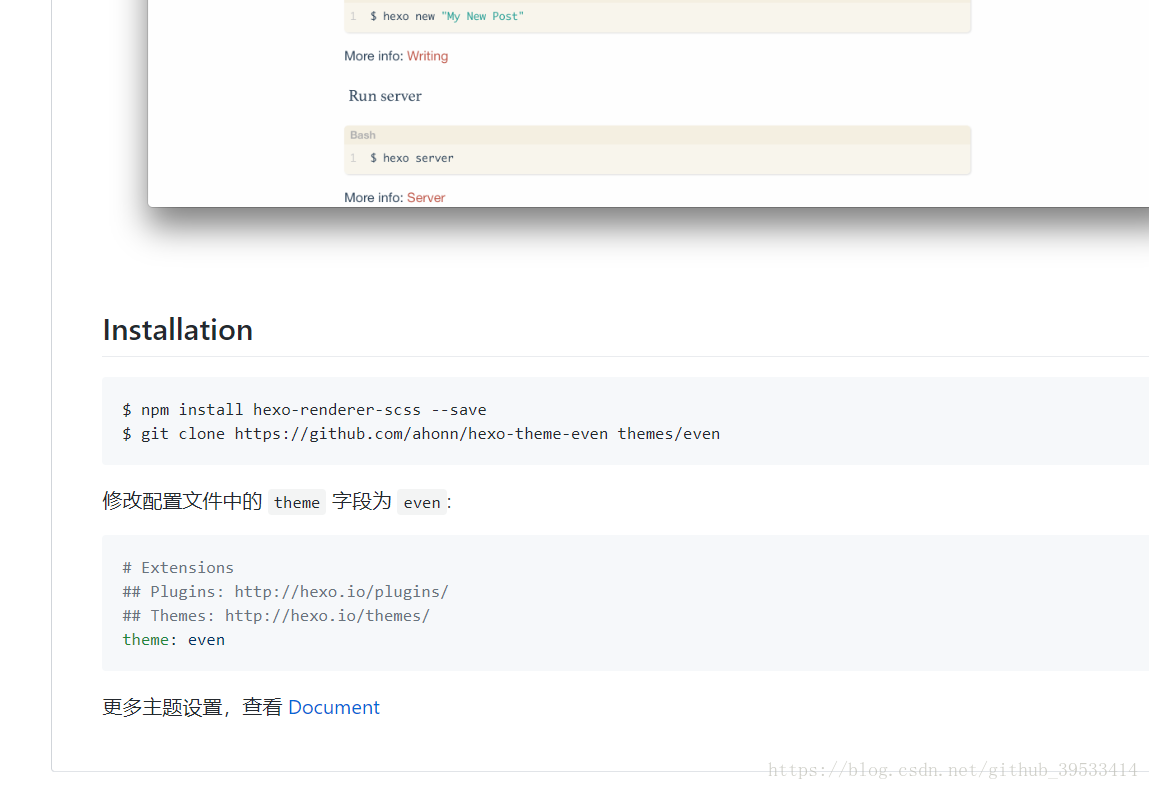
Task: Open the Document link
Action: click(x=333, y=707)
